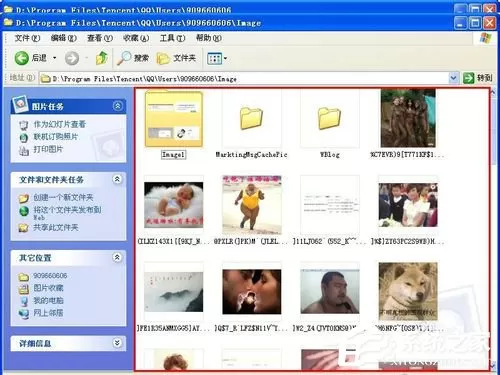Click the address bar path field
This screenshot has height=375, width=500.
244,79
